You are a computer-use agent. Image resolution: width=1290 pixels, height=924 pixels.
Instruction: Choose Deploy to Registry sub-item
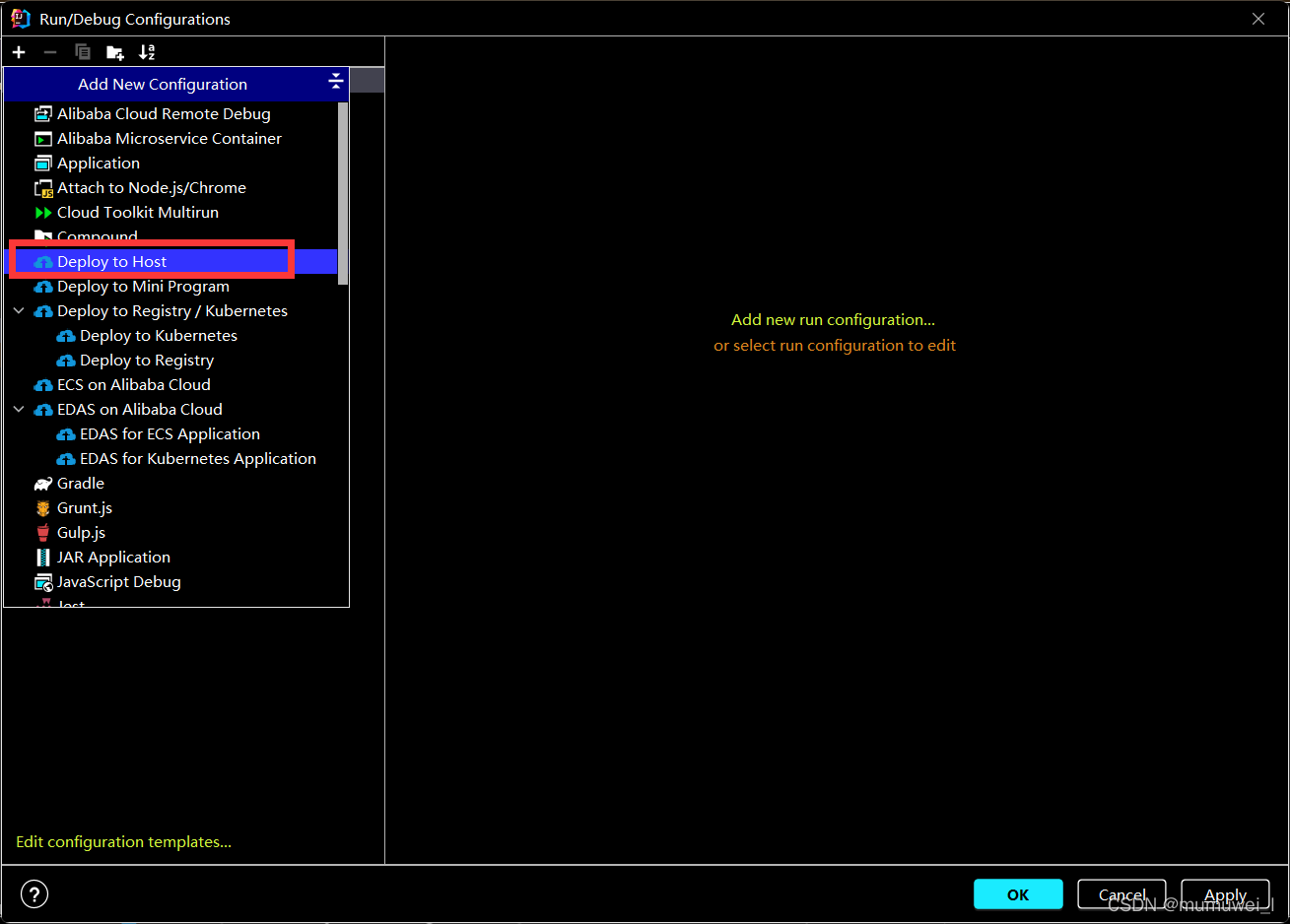click(147, 361)
